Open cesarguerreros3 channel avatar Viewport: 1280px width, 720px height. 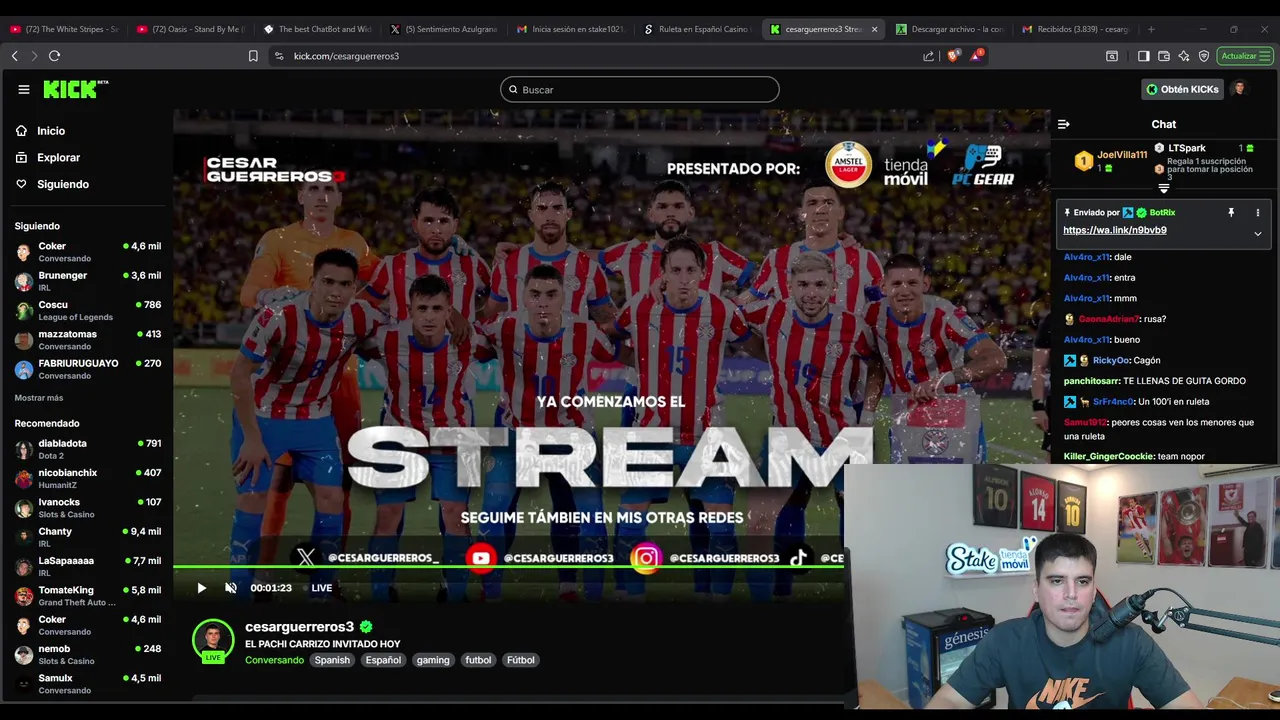(x=213, y=641)
